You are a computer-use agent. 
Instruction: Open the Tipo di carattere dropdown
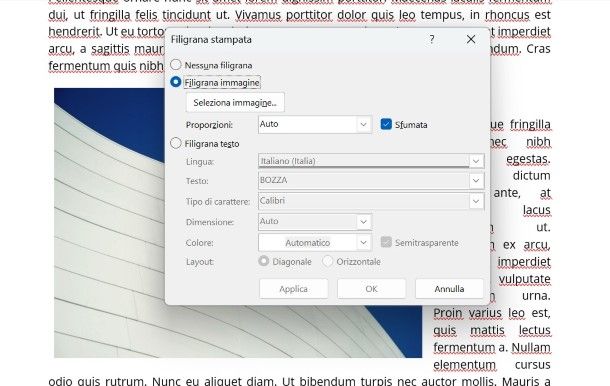click(476, 201)
